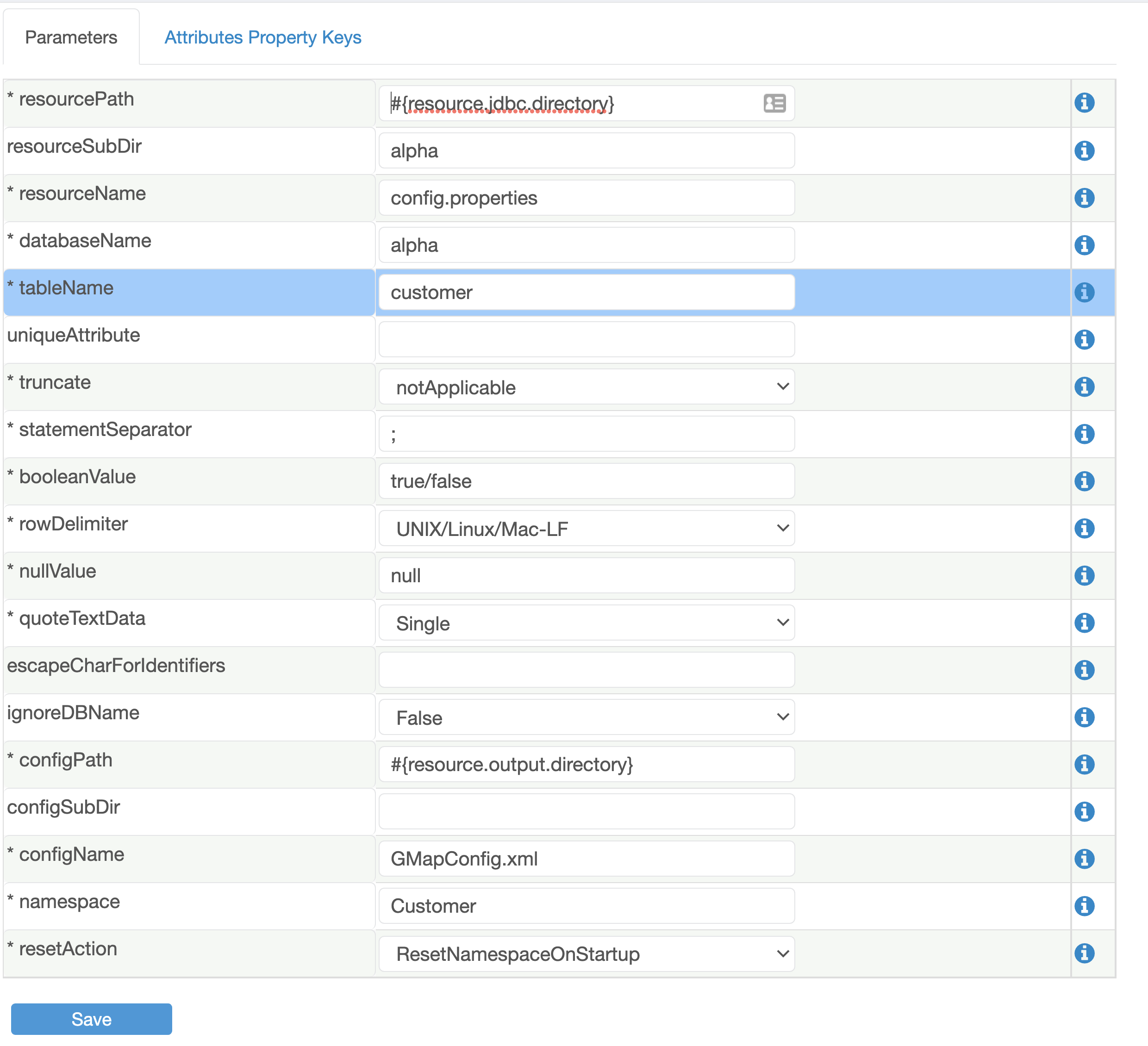Expand resetAction ResetNamespaceOnStartup dropdown
The width and height of the screenshot is (1148, 1046).
(x=586, y=954)
